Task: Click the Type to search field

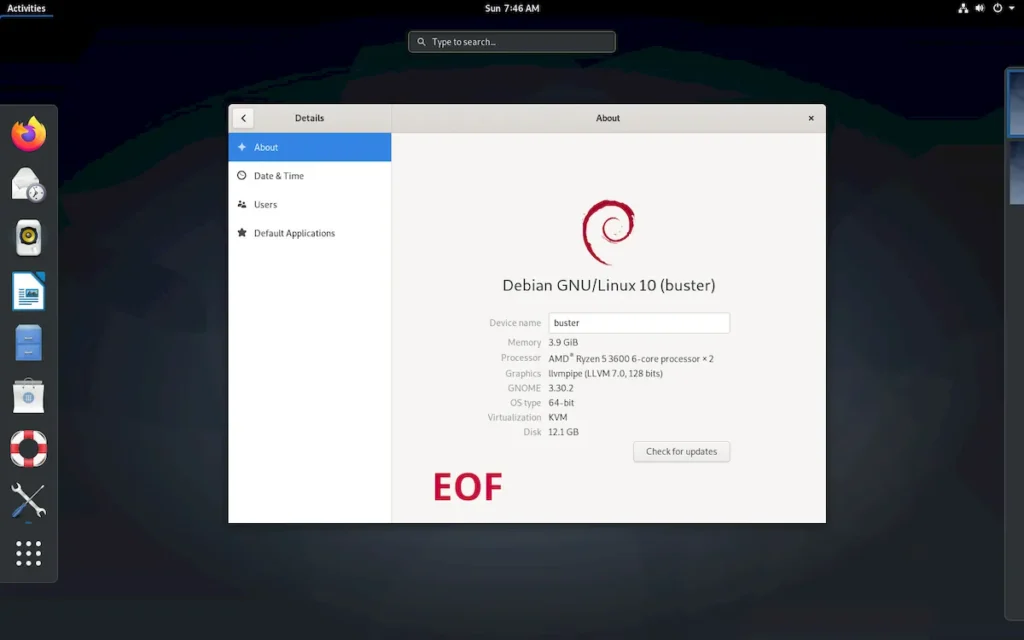Action: pos(512,42)
